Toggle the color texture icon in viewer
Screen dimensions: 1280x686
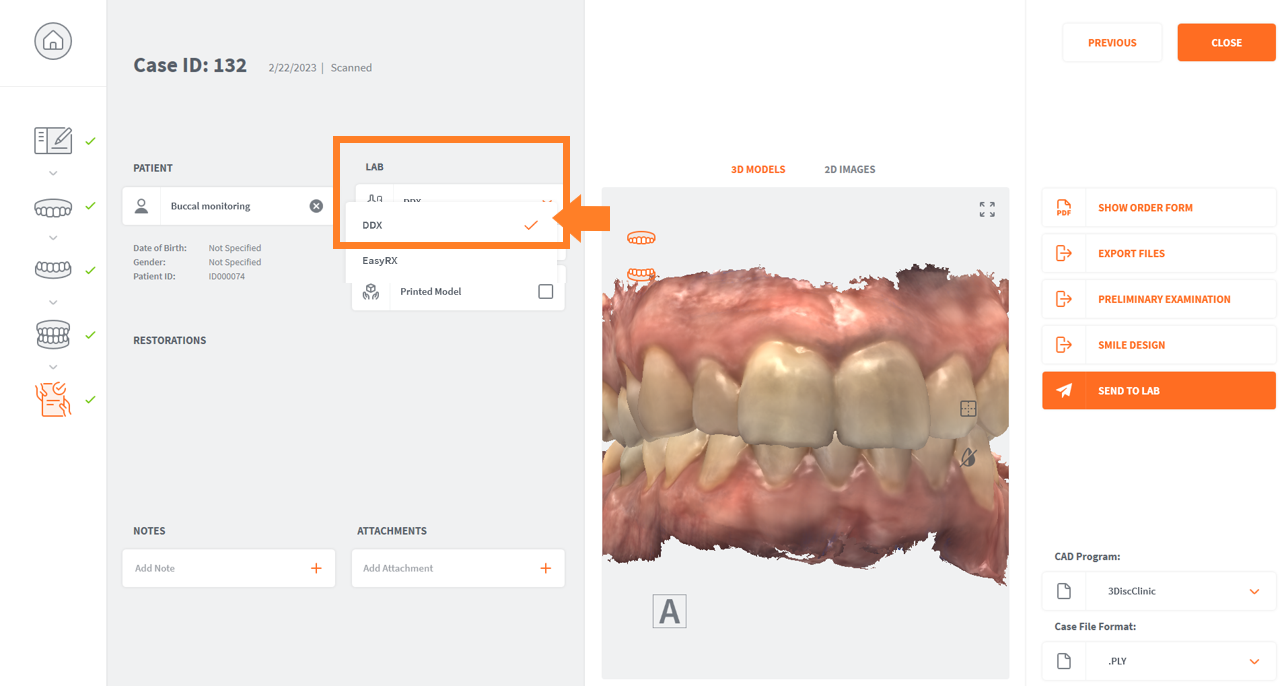tap(967, 457)
